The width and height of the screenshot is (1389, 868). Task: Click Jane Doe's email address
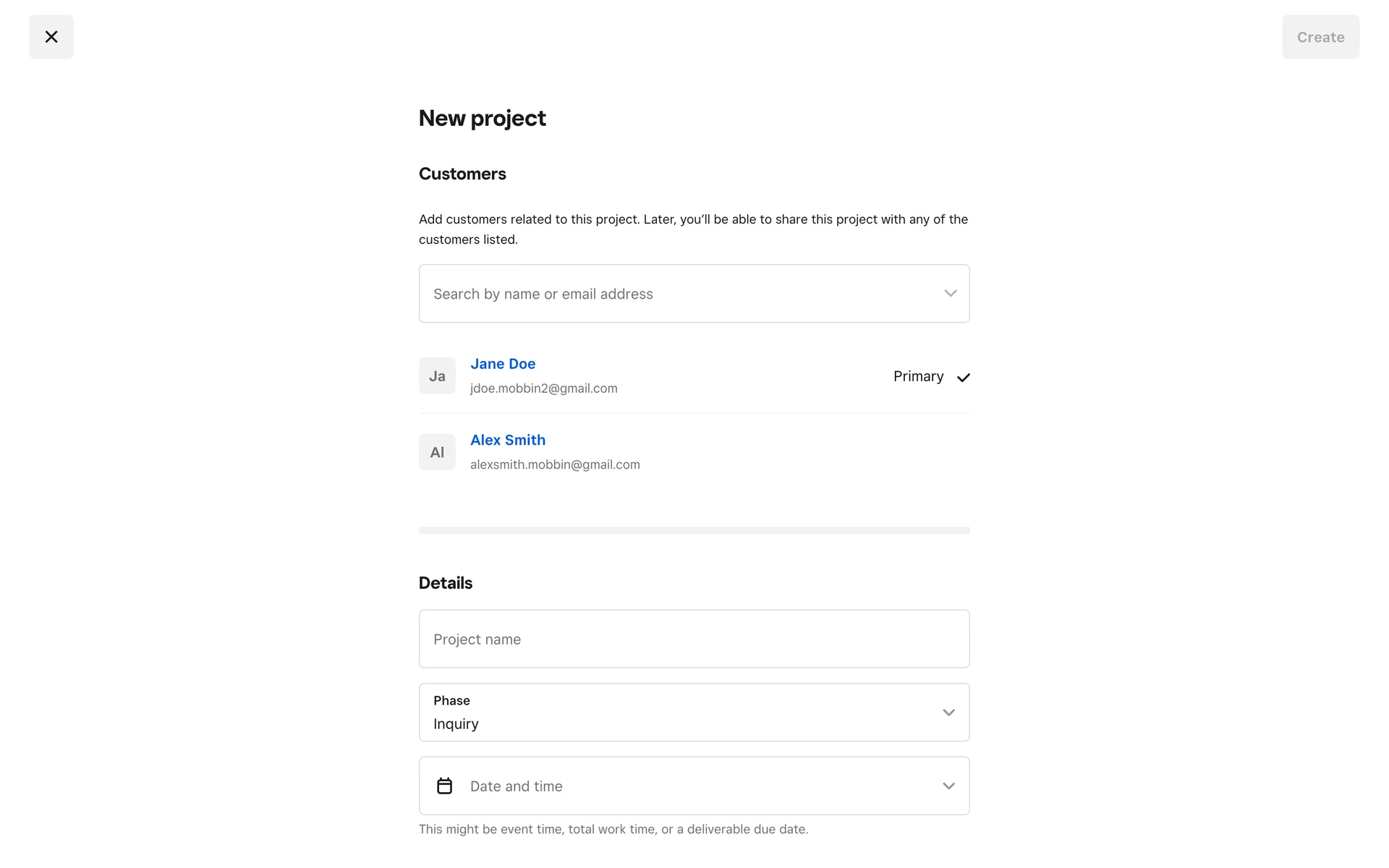(543, 388)
